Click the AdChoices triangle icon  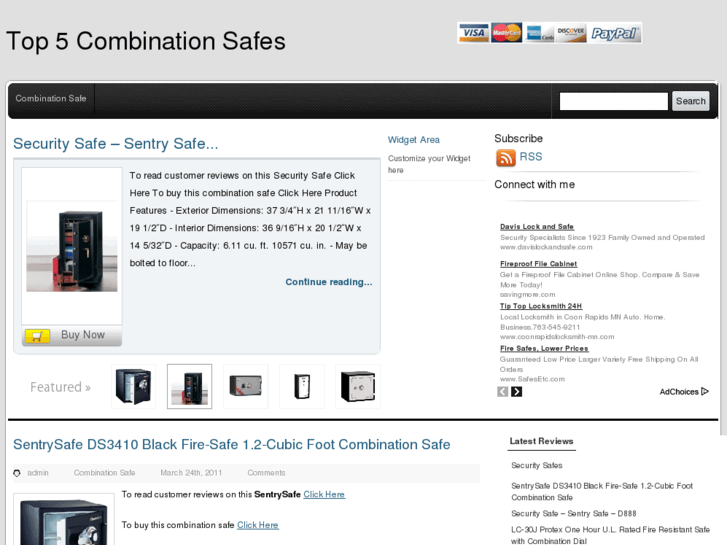pos(705,391)
